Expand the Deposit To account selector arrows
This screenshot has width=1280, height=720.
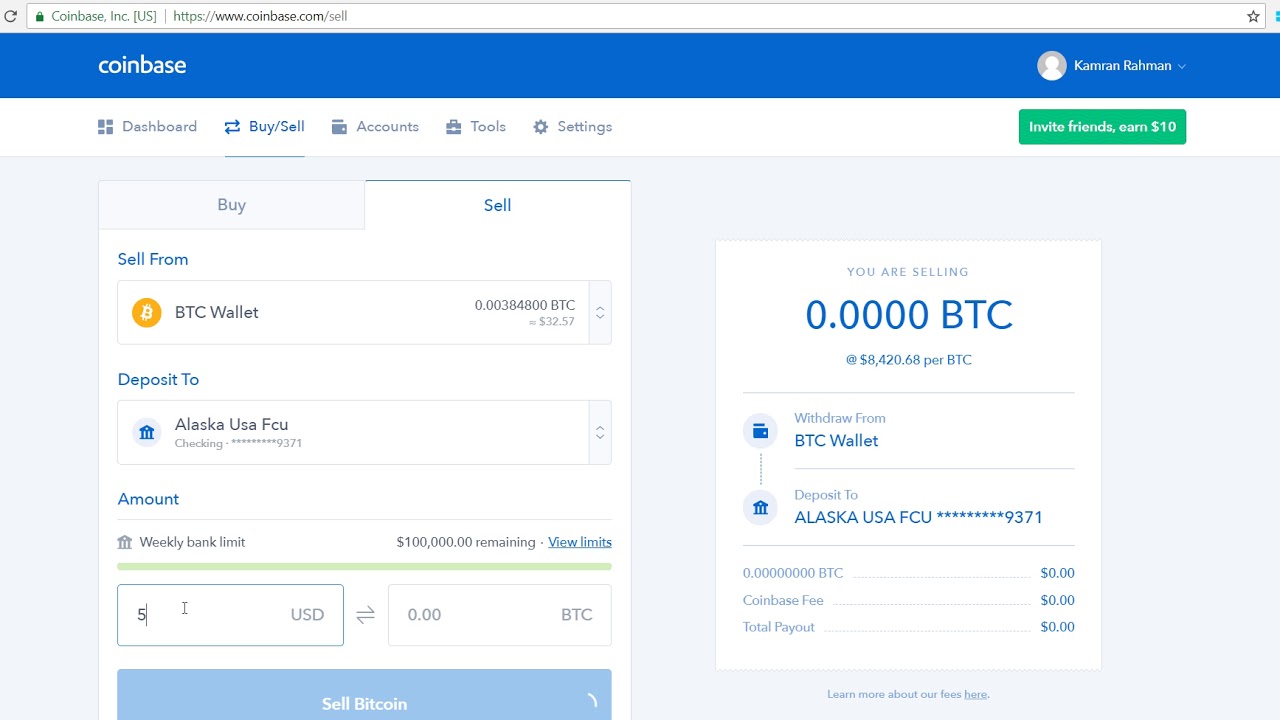coord(600,432)
